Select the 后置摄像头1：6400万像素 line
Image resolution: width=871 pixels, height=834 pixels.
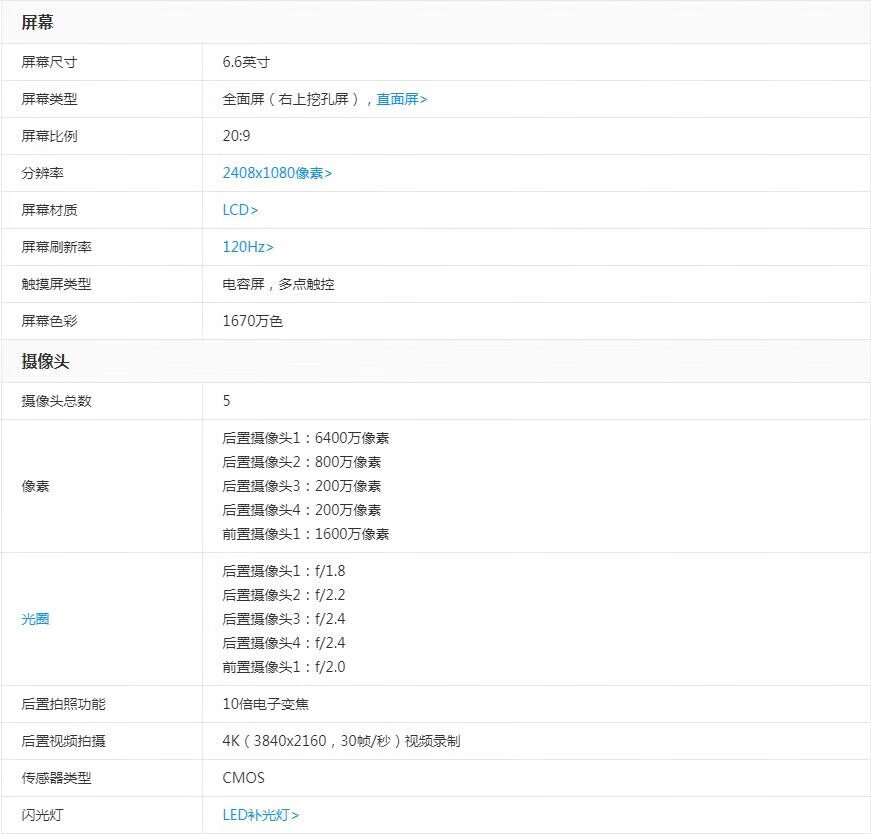point(305,438)
